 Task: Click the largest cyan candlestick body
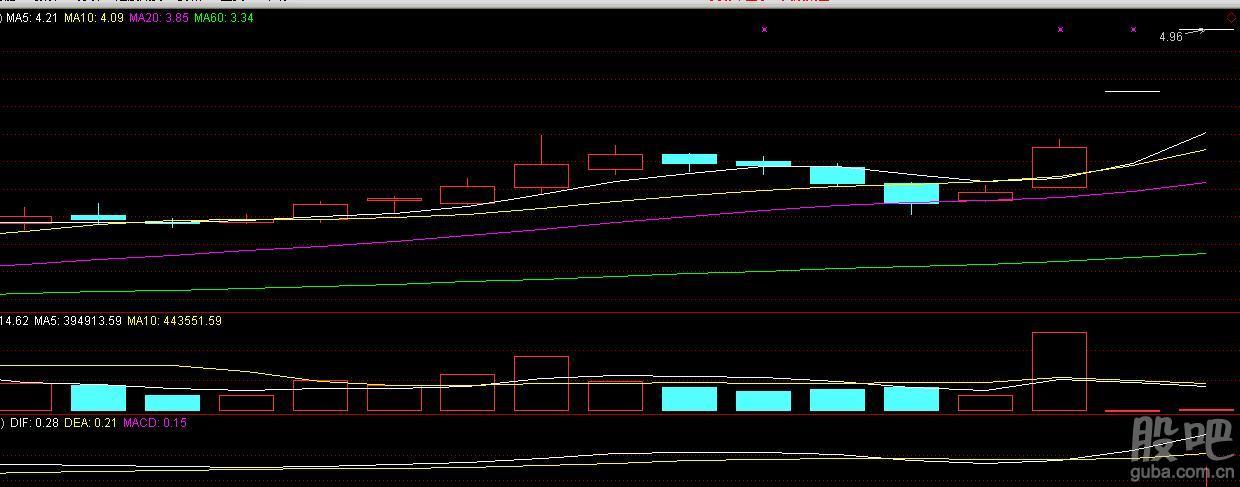[911, 193]
